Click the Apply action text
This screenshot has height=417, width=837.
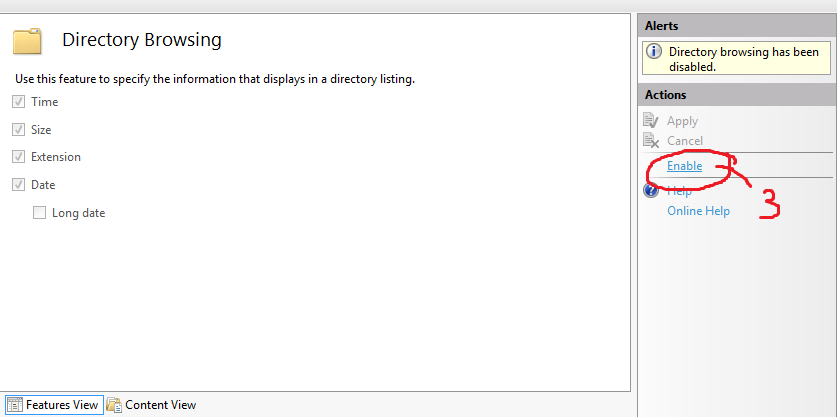[x=682, y=121]
